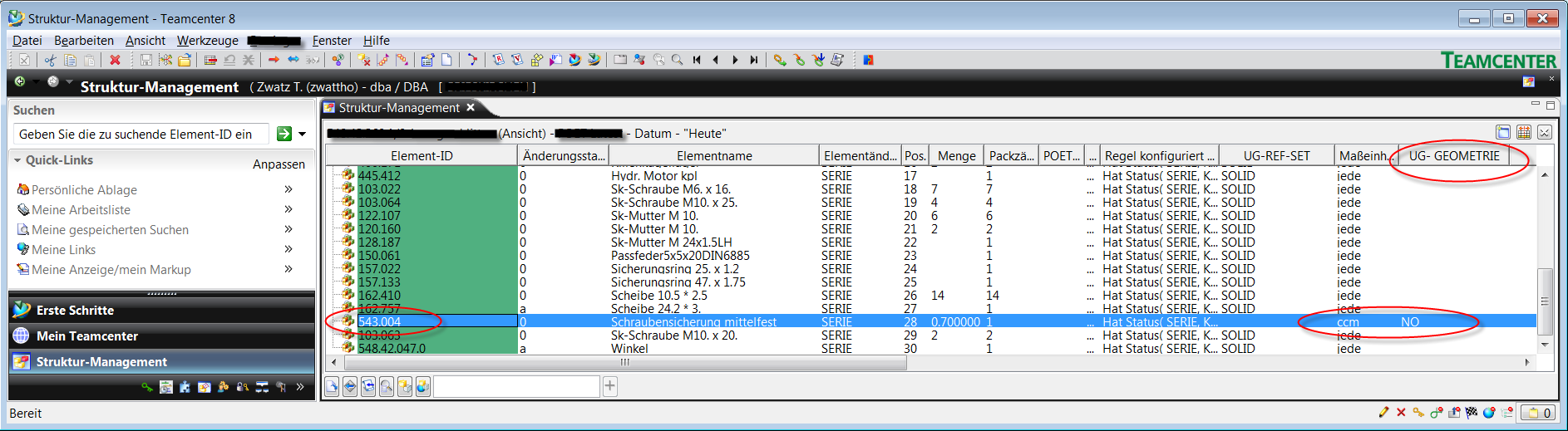This screenshot has height=431, width=1568.
Task: Expand Meine Anzeige/mein Markup chevron
Action: [x=288, y=269]
